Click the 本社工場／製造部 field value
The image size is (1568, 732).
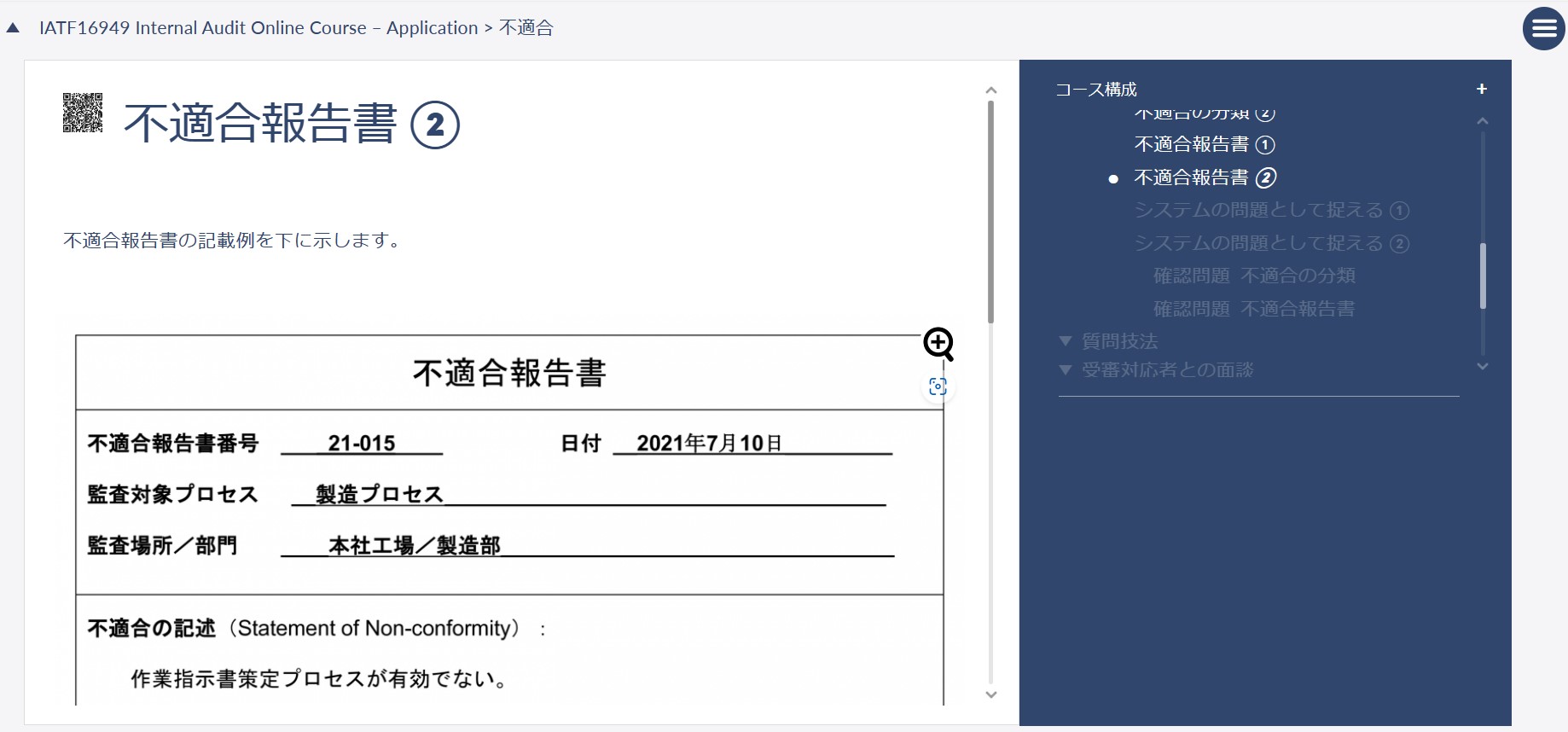[415, 545]
